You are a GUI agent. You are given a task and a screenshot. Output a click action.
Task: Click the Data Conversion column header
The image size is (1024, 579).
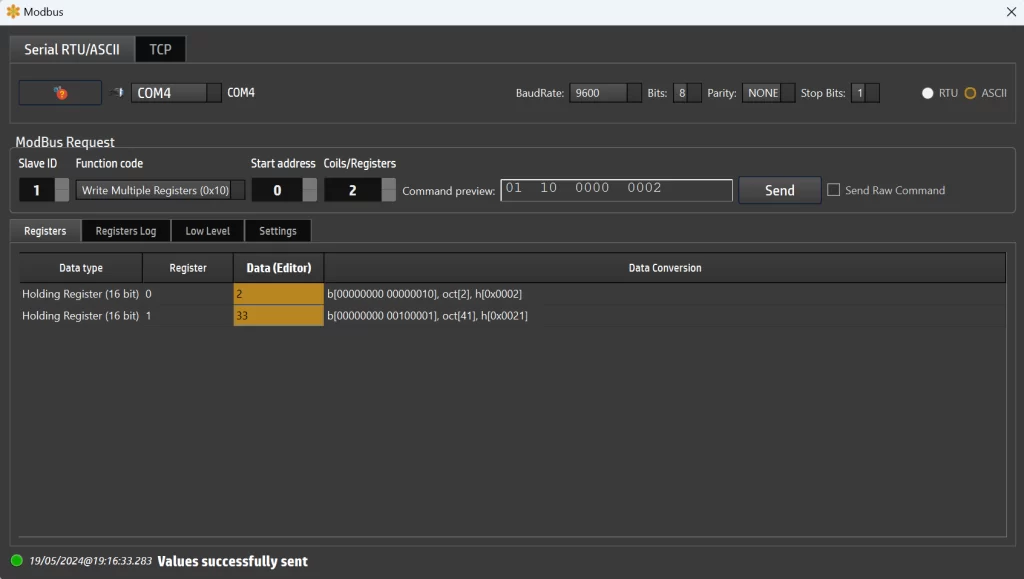coord(665,268)
